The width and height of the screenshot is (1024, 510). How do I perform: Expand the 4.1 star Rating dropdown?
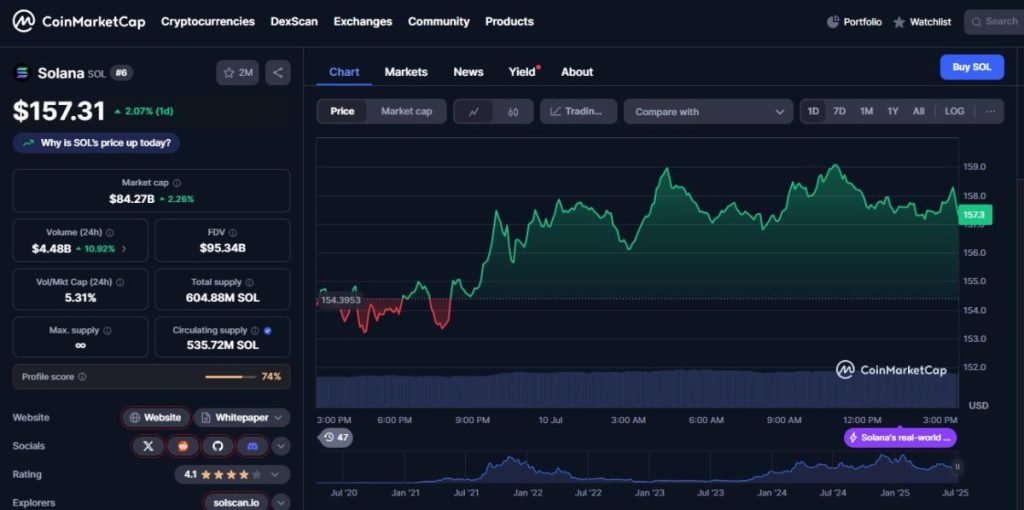[x=232, y=474]
